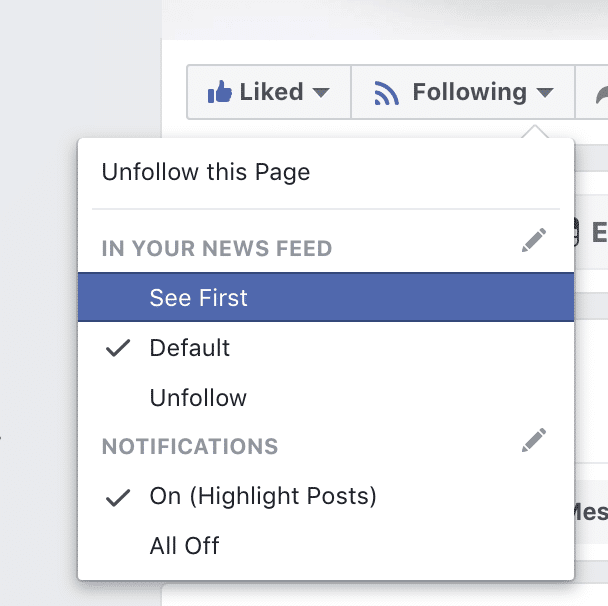Select On (Highlight Posts) notifications option
Image resolution: width=608 pixels, height=606 pixels.
pyautogui.click(x=326, y=496)
